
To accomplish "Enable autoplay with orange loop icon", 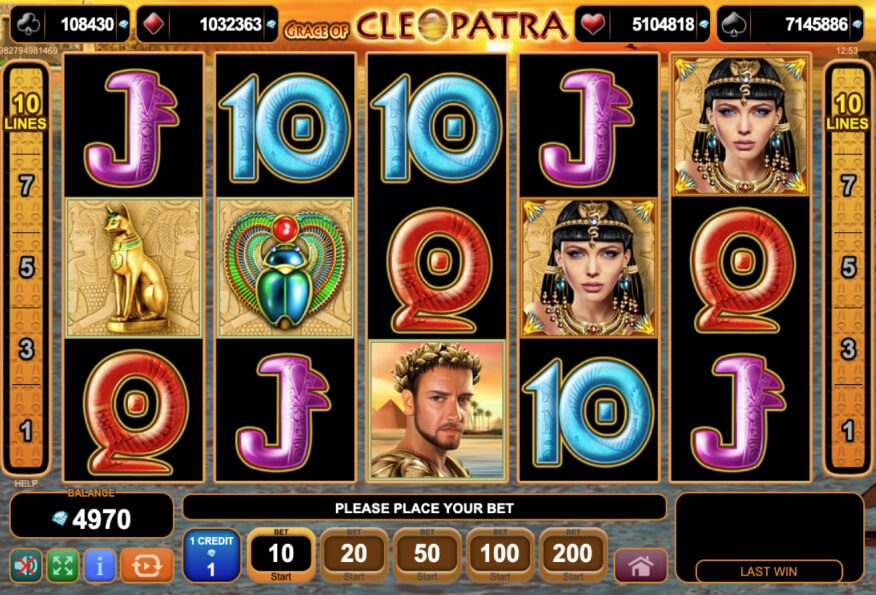I will [x=147, y=566].
